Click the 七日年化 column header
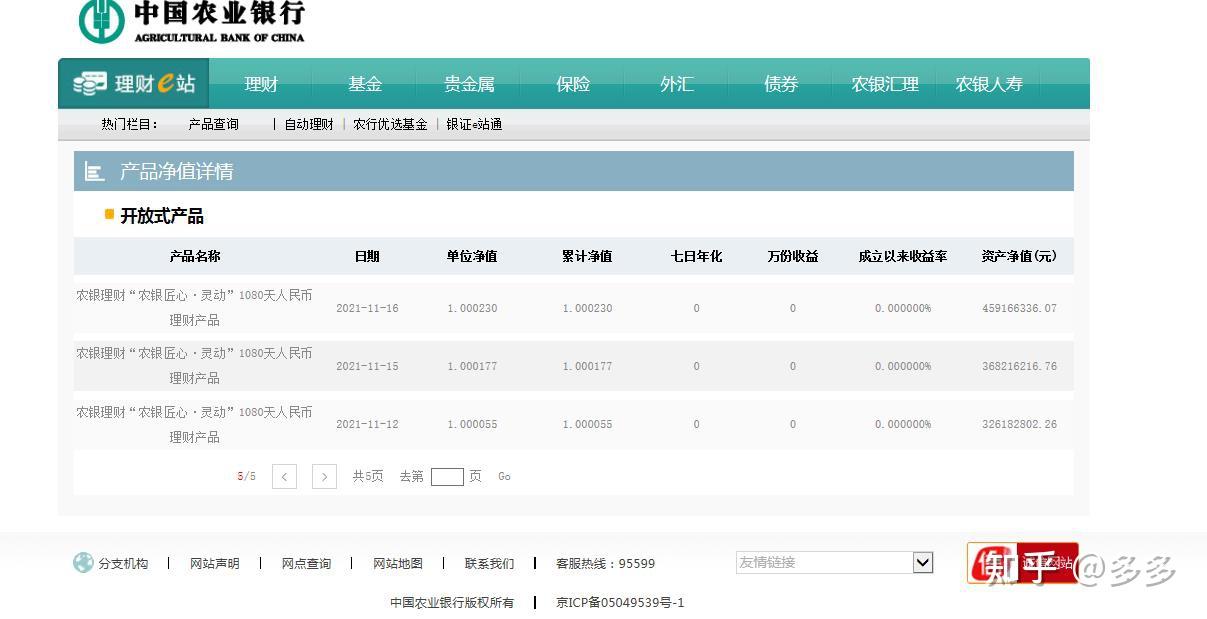1207x619 pixels. [696, 256]
